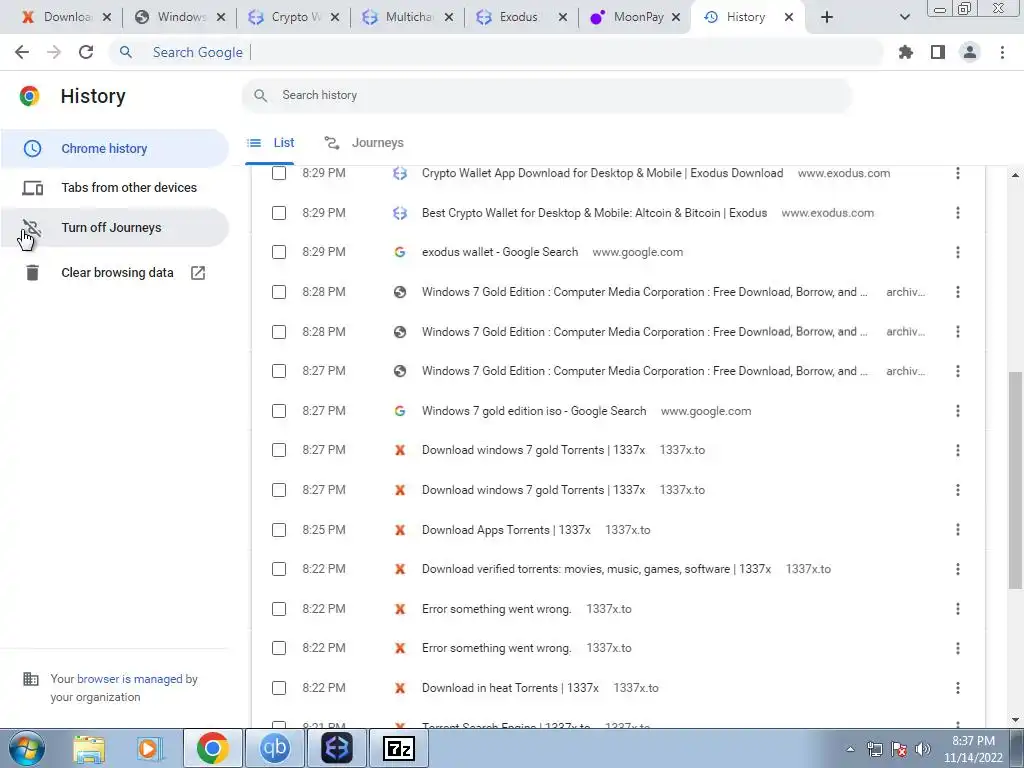Close the MoonPay tab
This screenshot has width=1024, height=768.
point(676,18)
